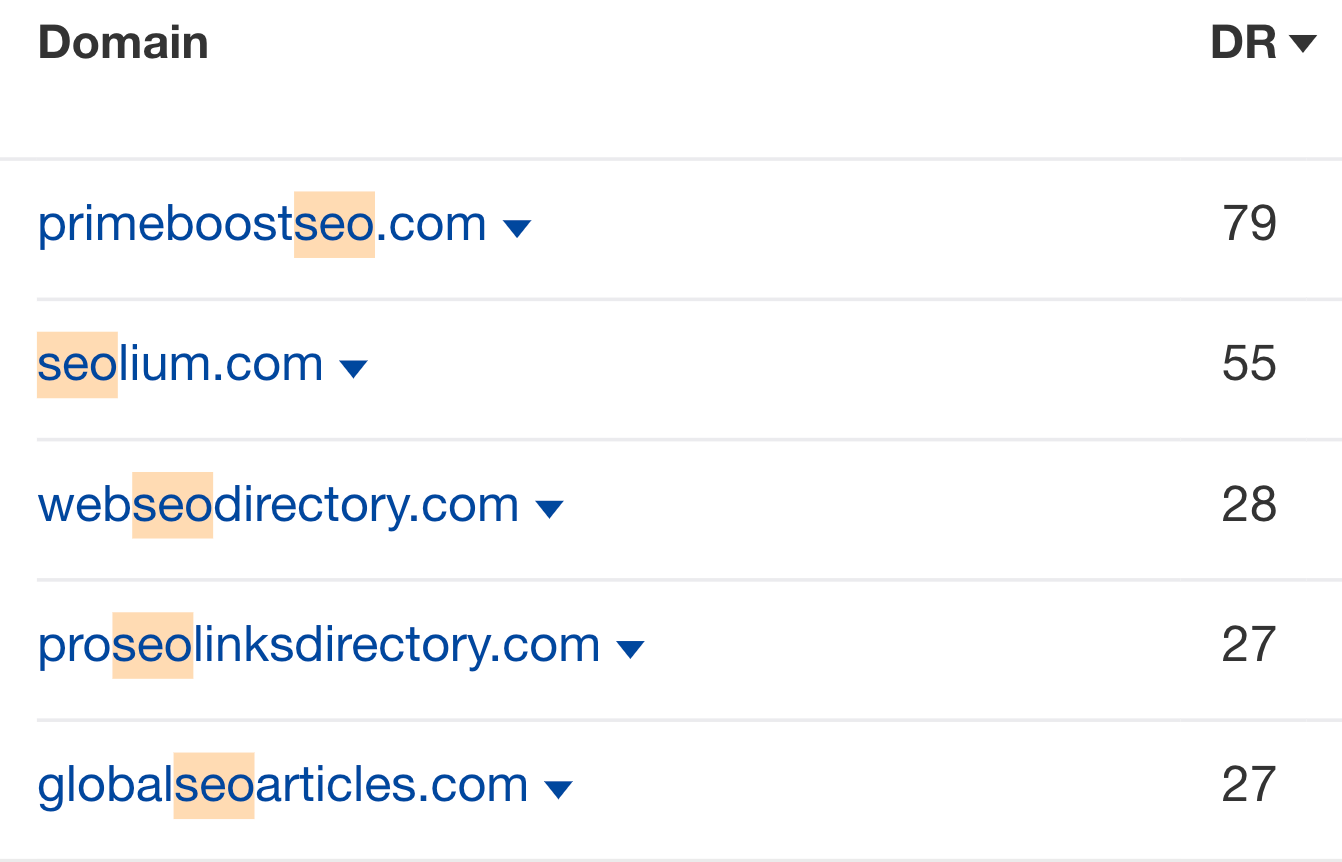1342x862 pixels.
Task: Click highlighted 'seo' in primeboostseo.com
Action: point(335,224)
